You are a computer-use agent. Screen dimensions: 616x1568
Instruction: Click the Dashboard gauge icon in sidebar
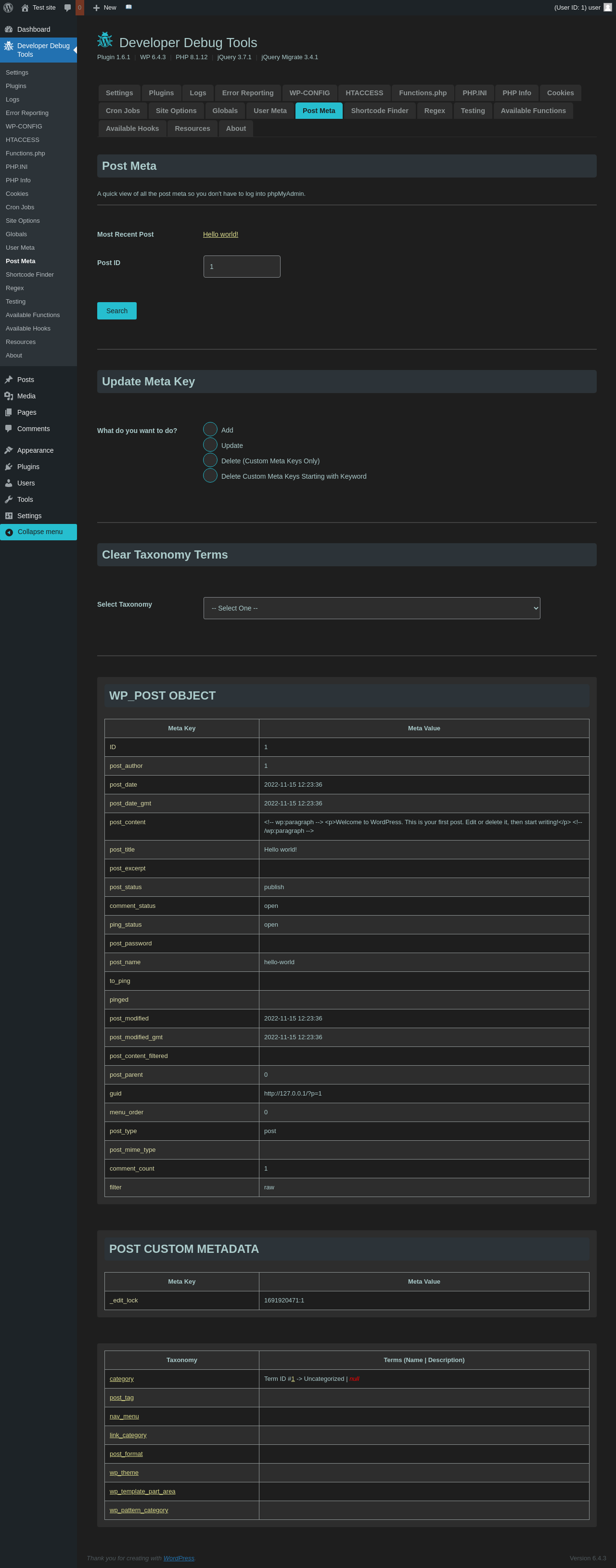(9, 29)
